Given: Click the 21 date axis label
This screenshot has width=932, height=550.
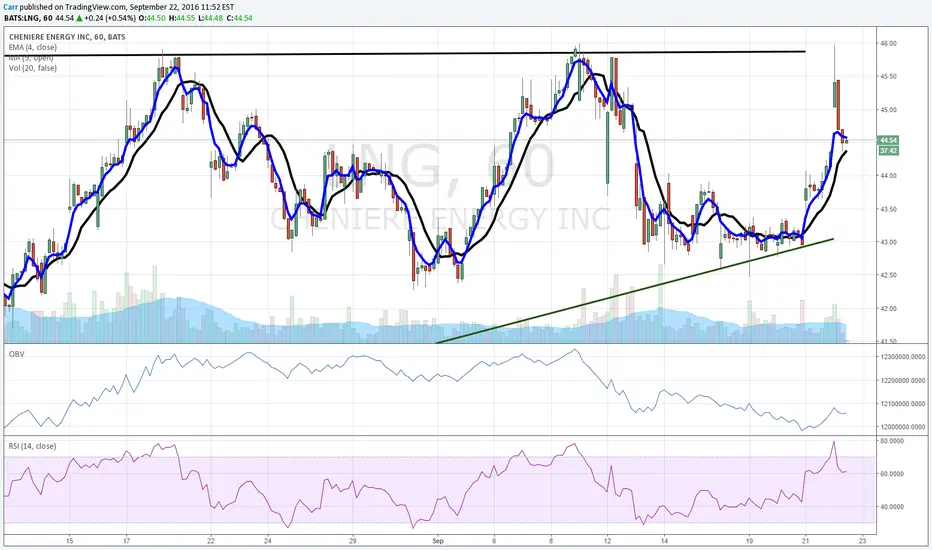Looking at the screenshot, I should [x=806, y=541].
